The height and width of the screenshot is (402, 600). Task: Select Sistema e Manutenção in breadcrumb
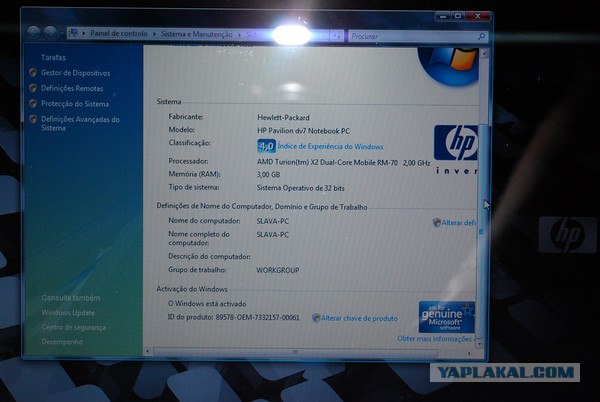tap(197, 34)
